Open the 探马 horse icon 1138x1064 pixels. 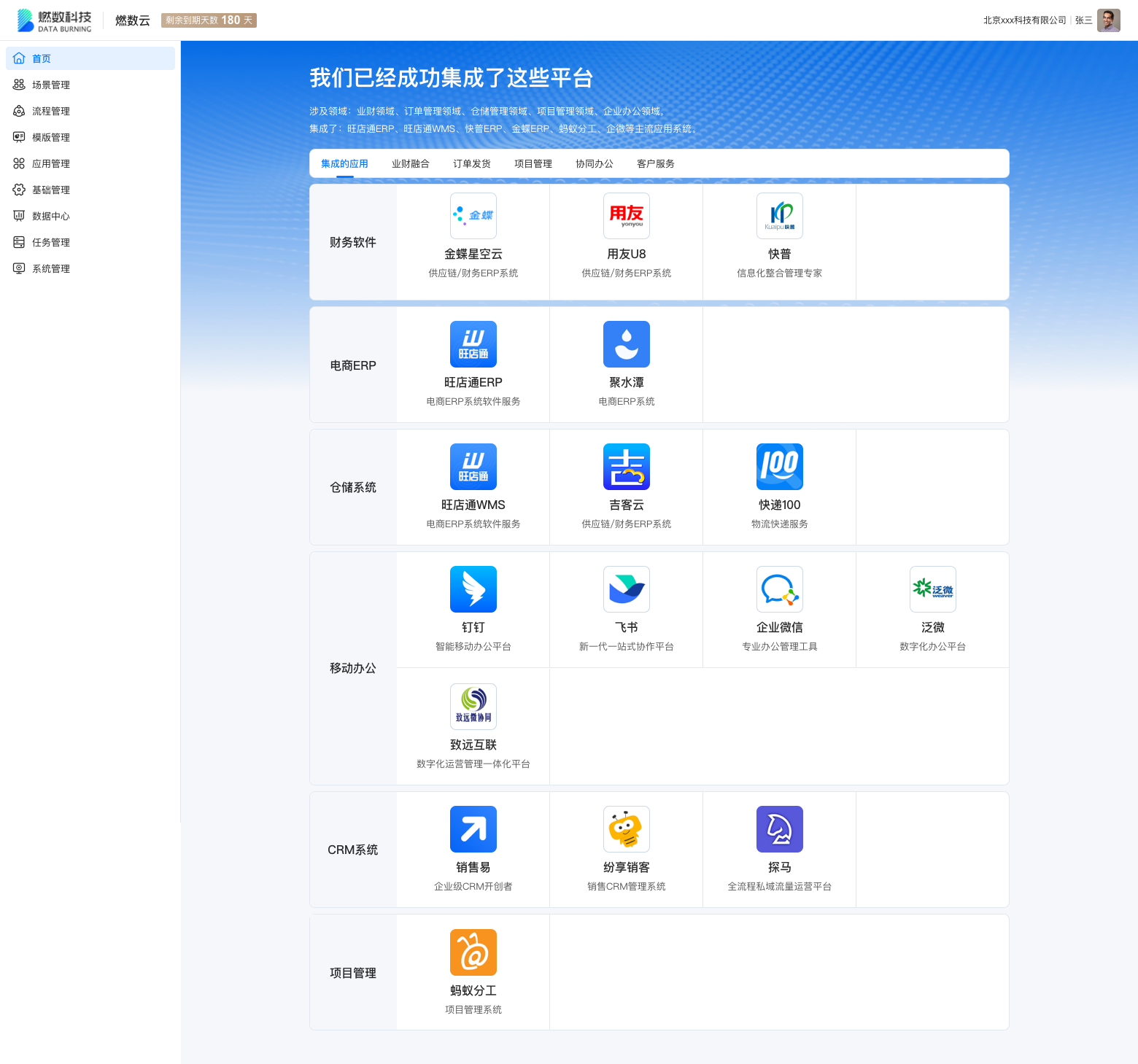[x=780, y=829]
